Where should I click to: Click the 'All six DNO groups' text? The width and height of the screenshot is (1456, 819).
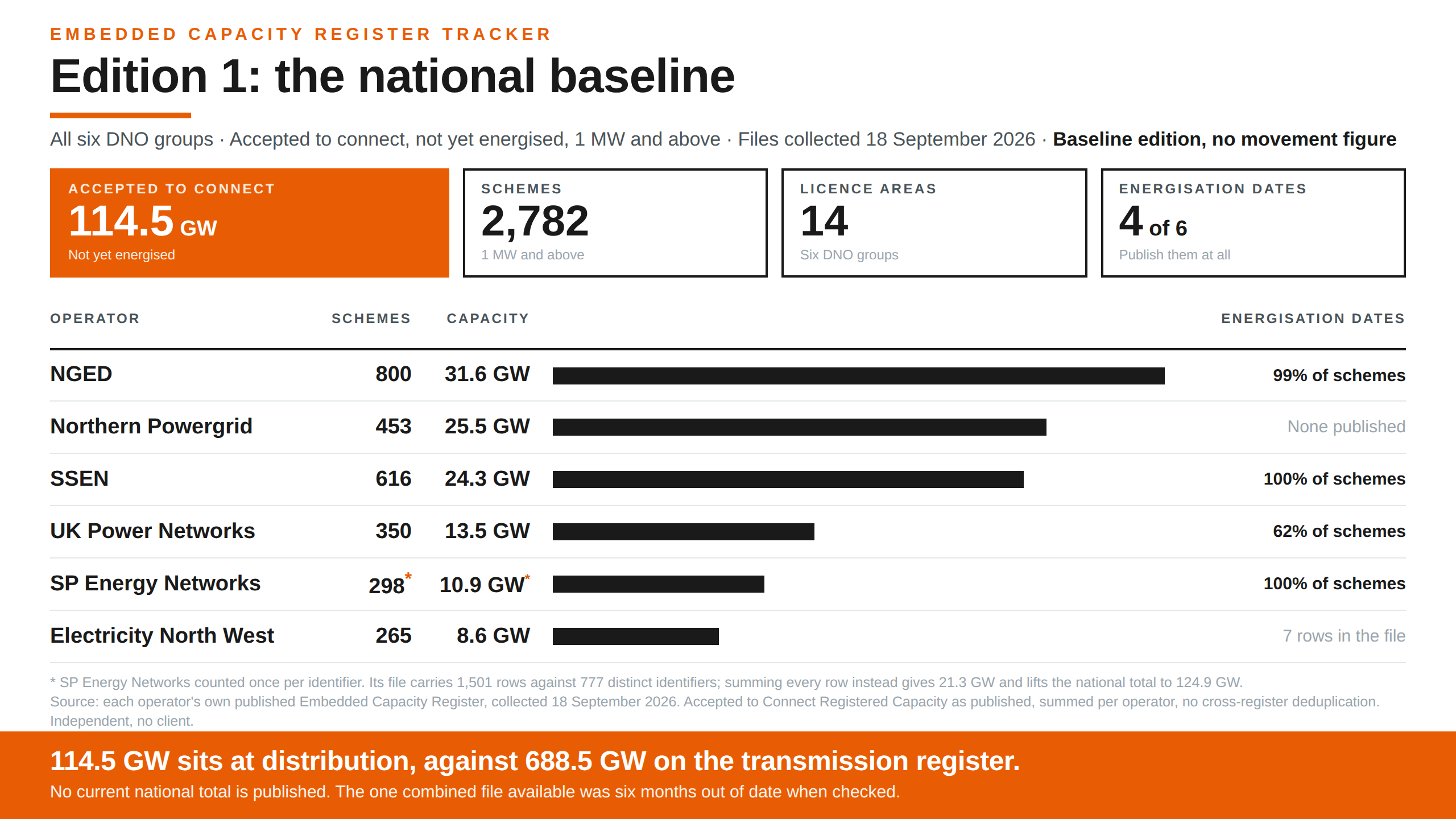point(131,139)
